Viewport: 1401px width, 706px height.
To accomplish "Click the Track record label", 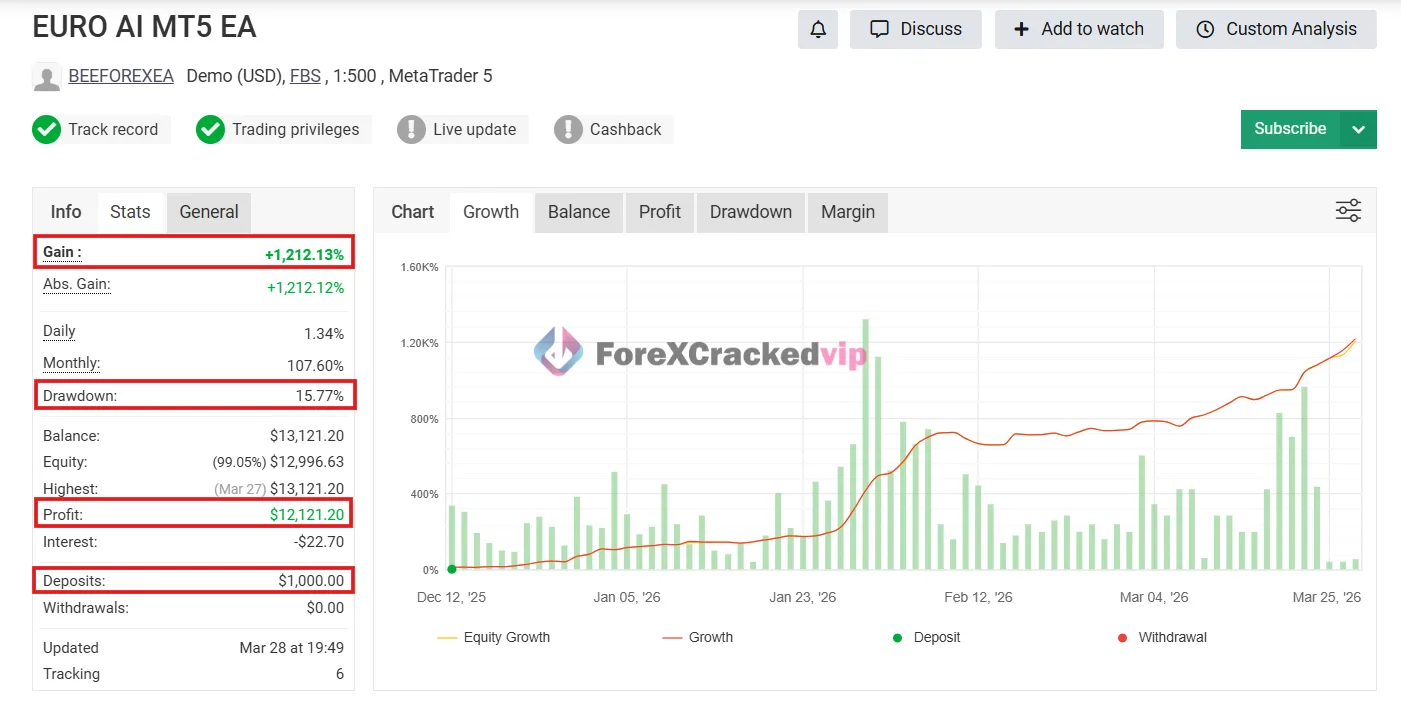I will click(x=113, y=129).
